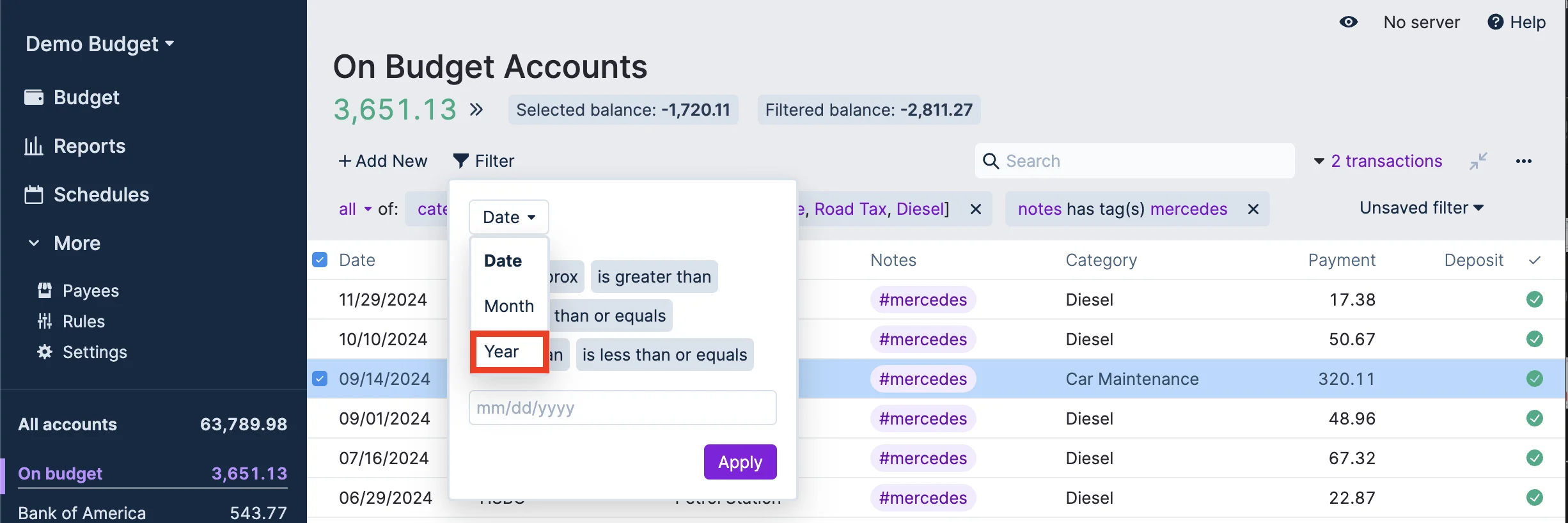Open the three-dots account menu
1568x523 pixels.
[x=1523, y=161]
